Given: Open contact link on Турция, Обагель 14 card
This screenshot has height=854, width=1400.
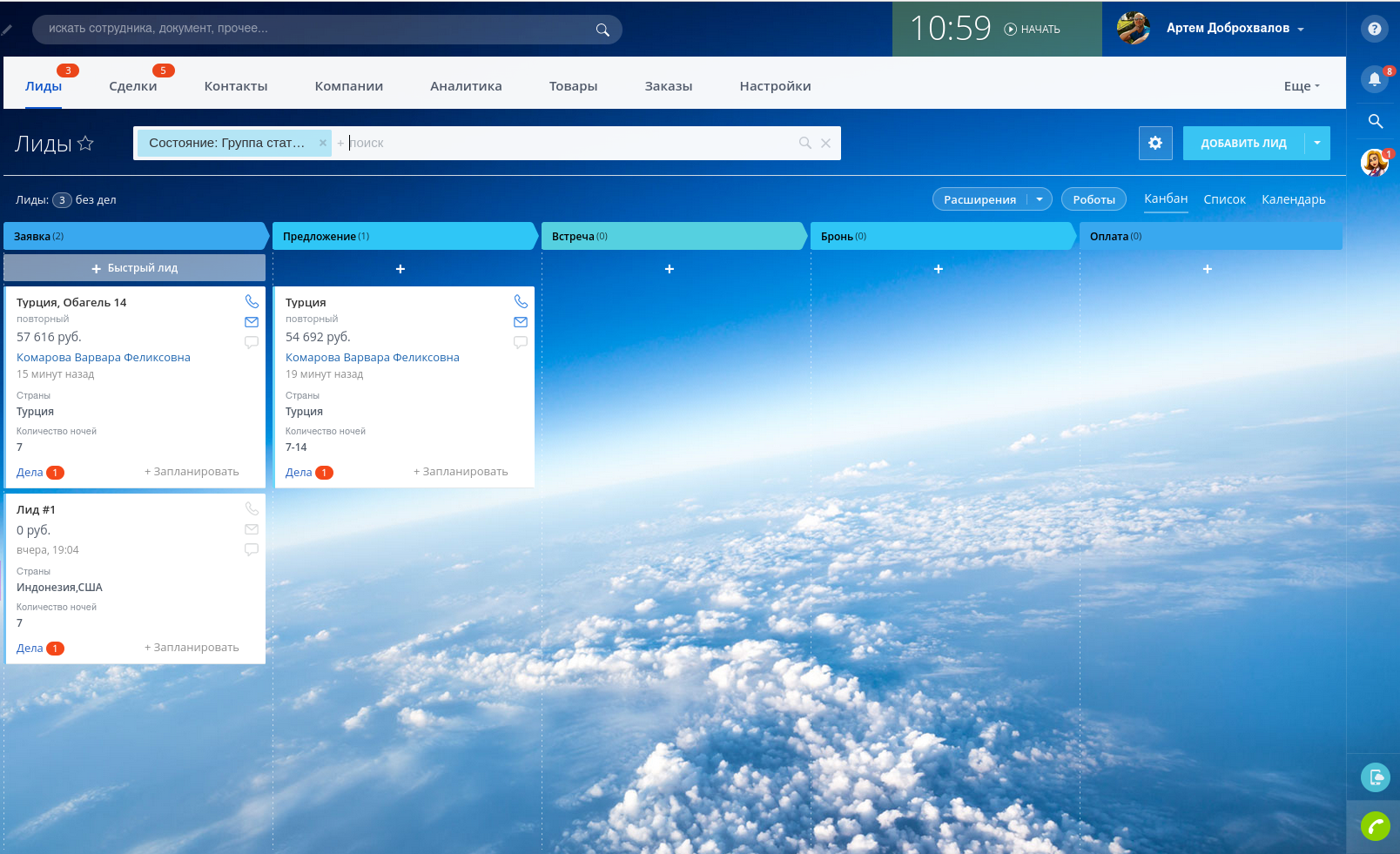Looking at the screenshot, I should tap(104, 357).
